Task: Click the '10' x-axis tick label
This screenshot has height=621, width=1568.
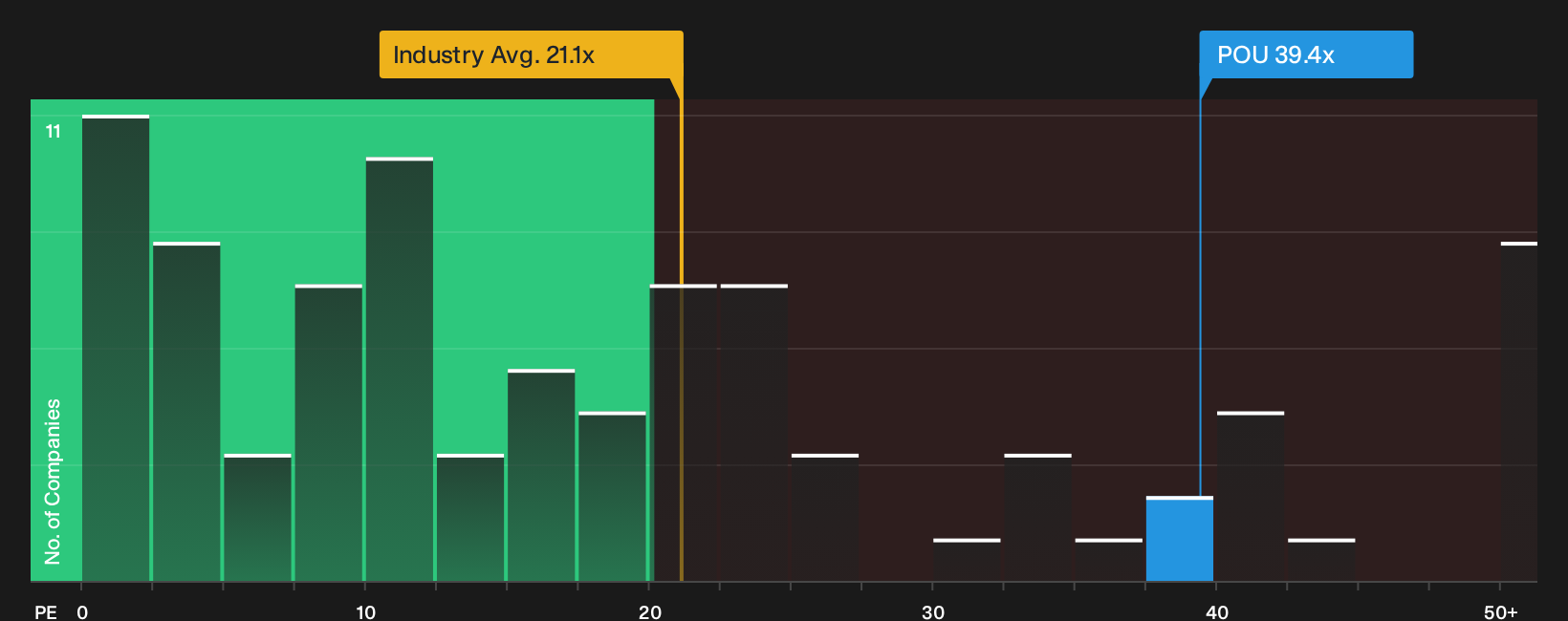Action: point(366,612)
